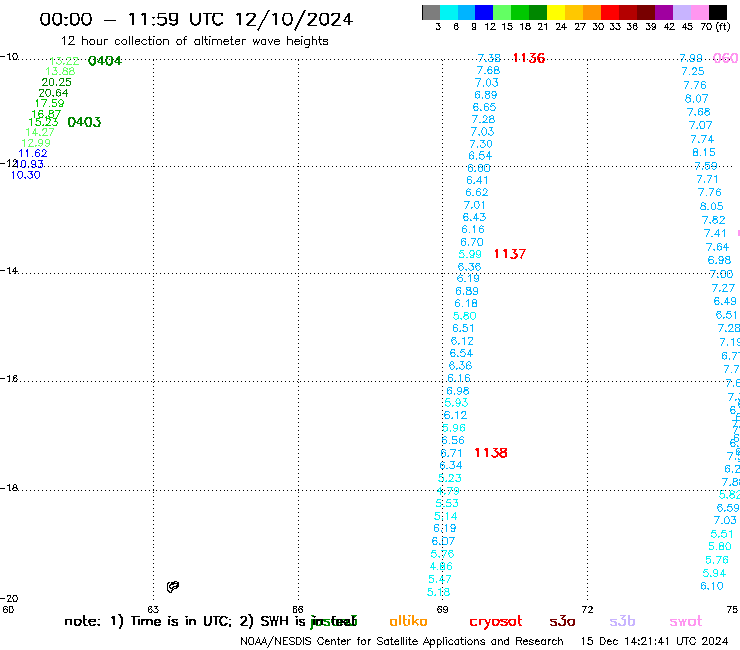740x650 pixels.
Task: Click the '70 (ft)' scale label
Action: (715, 27)
